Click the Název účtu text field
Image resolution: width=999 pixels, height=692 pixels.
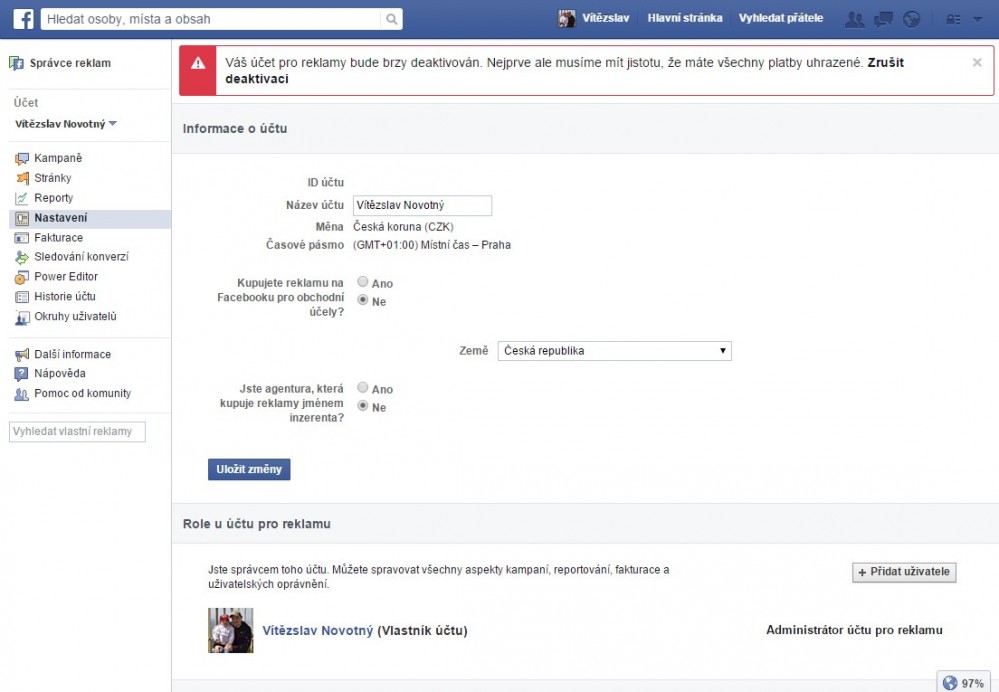(x=422, y=205)
